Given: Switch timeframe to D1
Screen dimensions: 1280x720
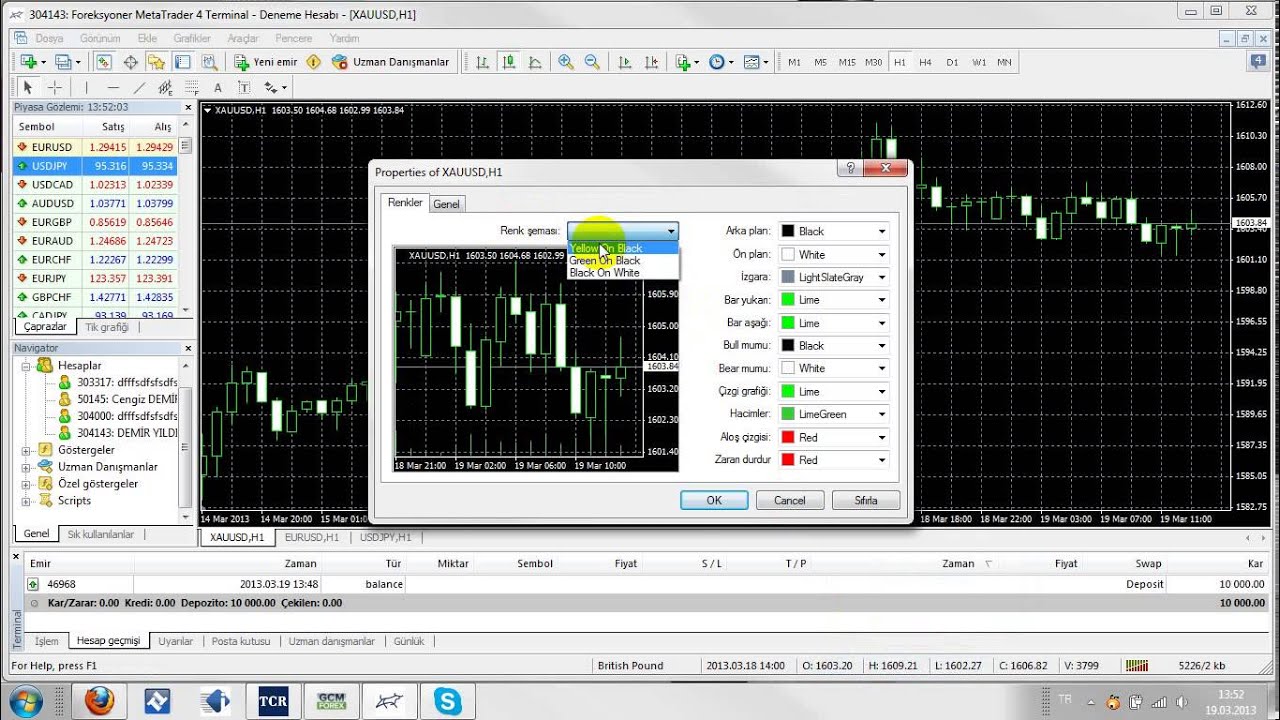Looking at the screenshot, I should pos(952,62).
